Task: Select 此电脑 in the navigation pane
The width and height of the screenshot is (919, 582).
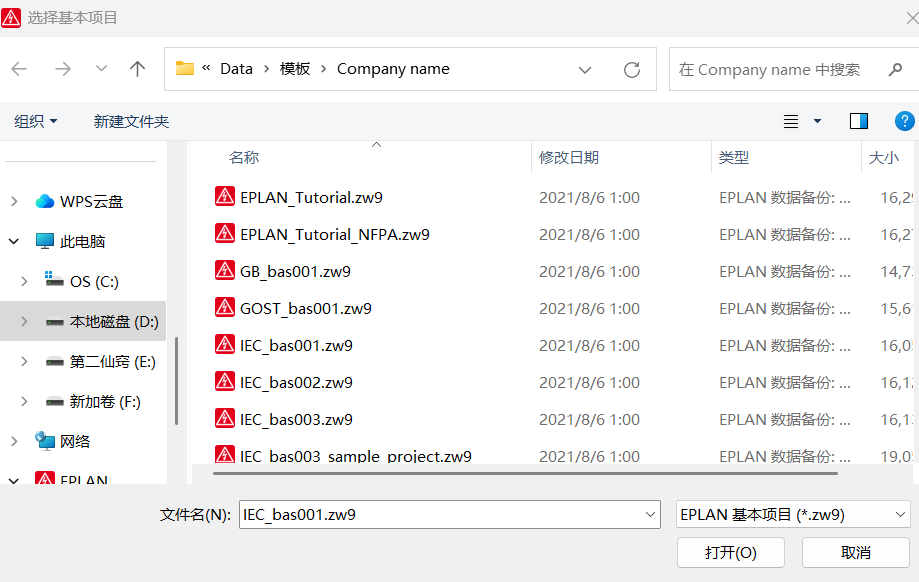Action: pos(82,241)
